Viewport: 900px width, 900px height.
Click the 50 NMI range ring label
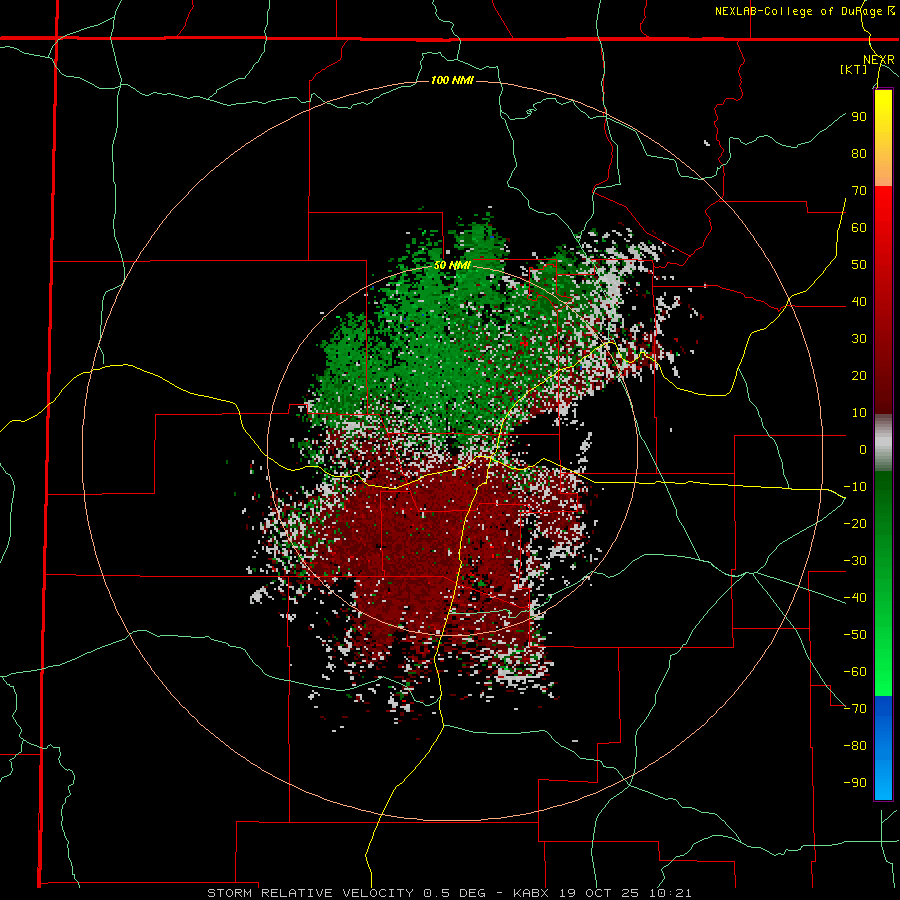coord(452,265)
